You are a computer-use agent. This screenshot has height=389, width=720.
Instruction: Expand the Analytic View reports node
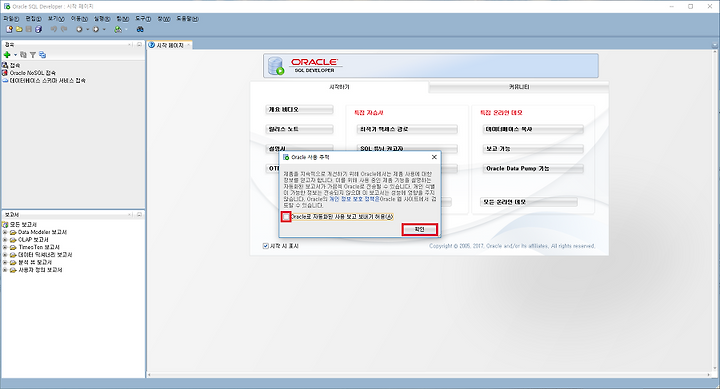(5, 262)
